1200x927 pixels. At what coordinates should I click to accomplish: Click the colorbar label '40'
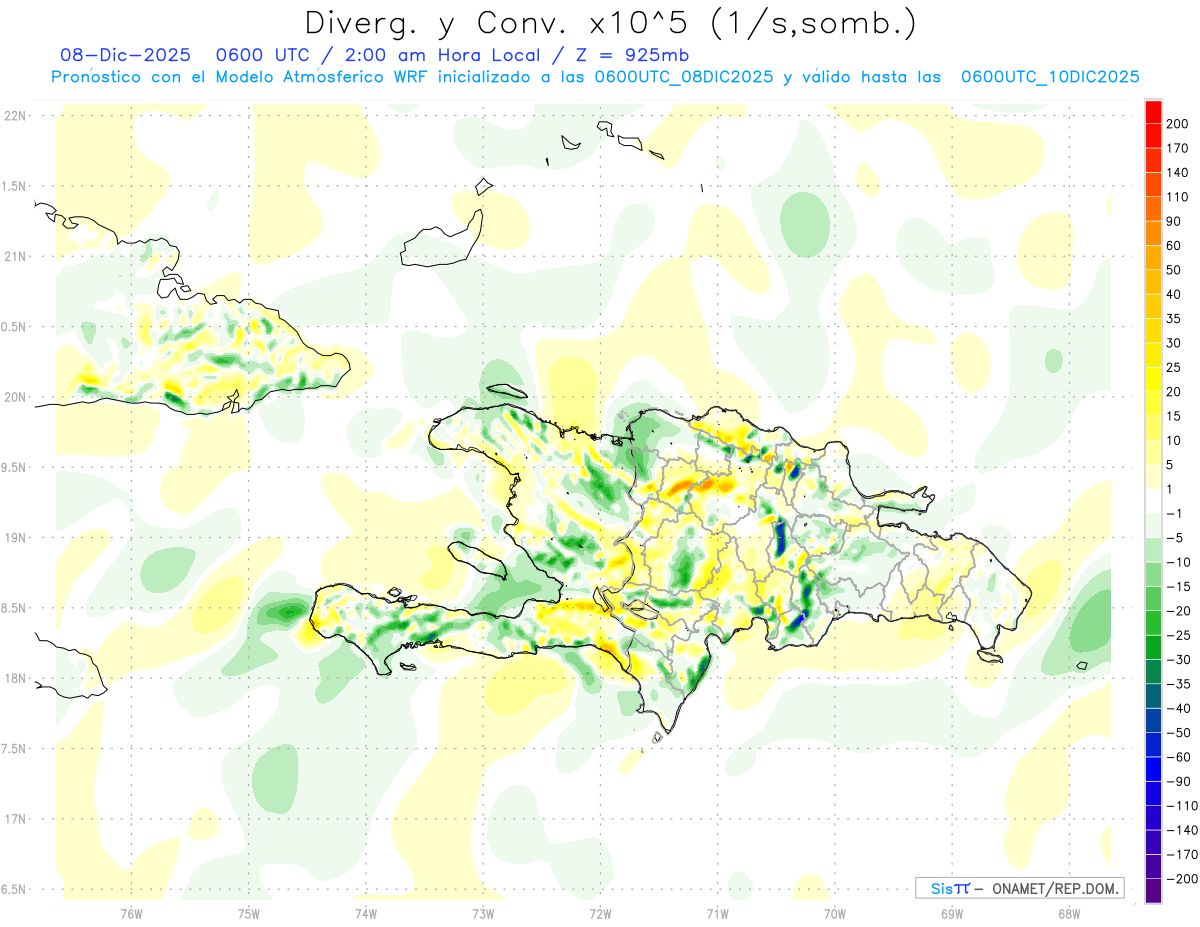[x=1174, y=295]
